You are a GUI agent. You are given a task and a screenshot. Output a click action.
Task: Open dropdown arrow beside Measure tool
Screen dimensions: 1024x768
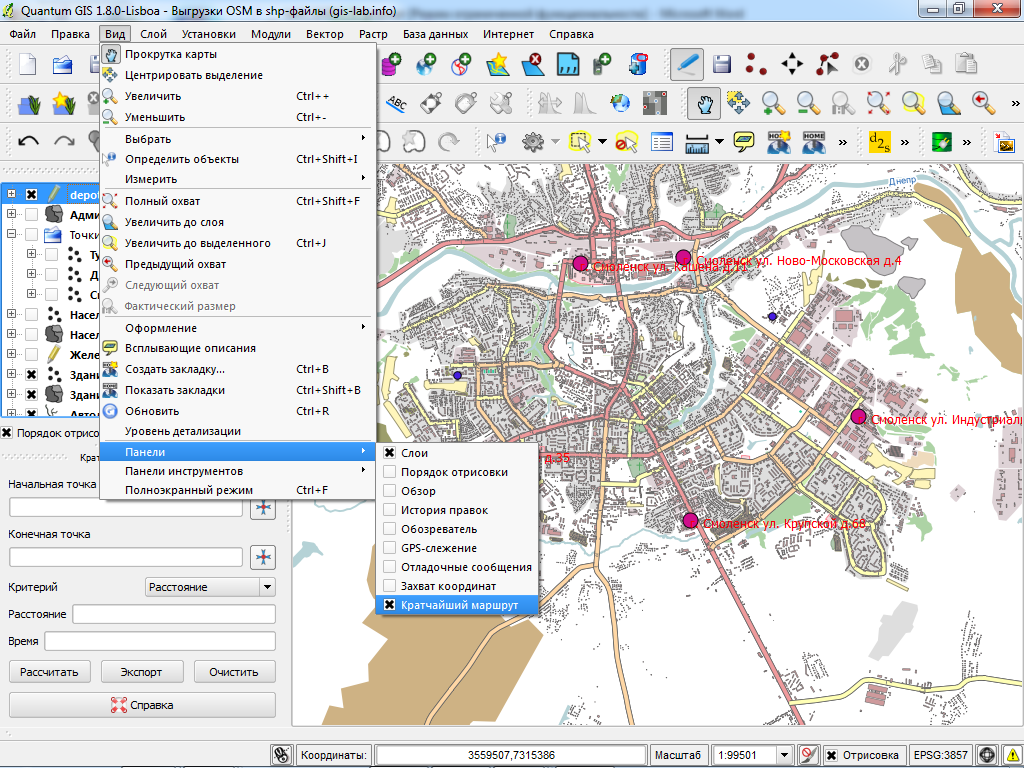(x=719, y=142)
